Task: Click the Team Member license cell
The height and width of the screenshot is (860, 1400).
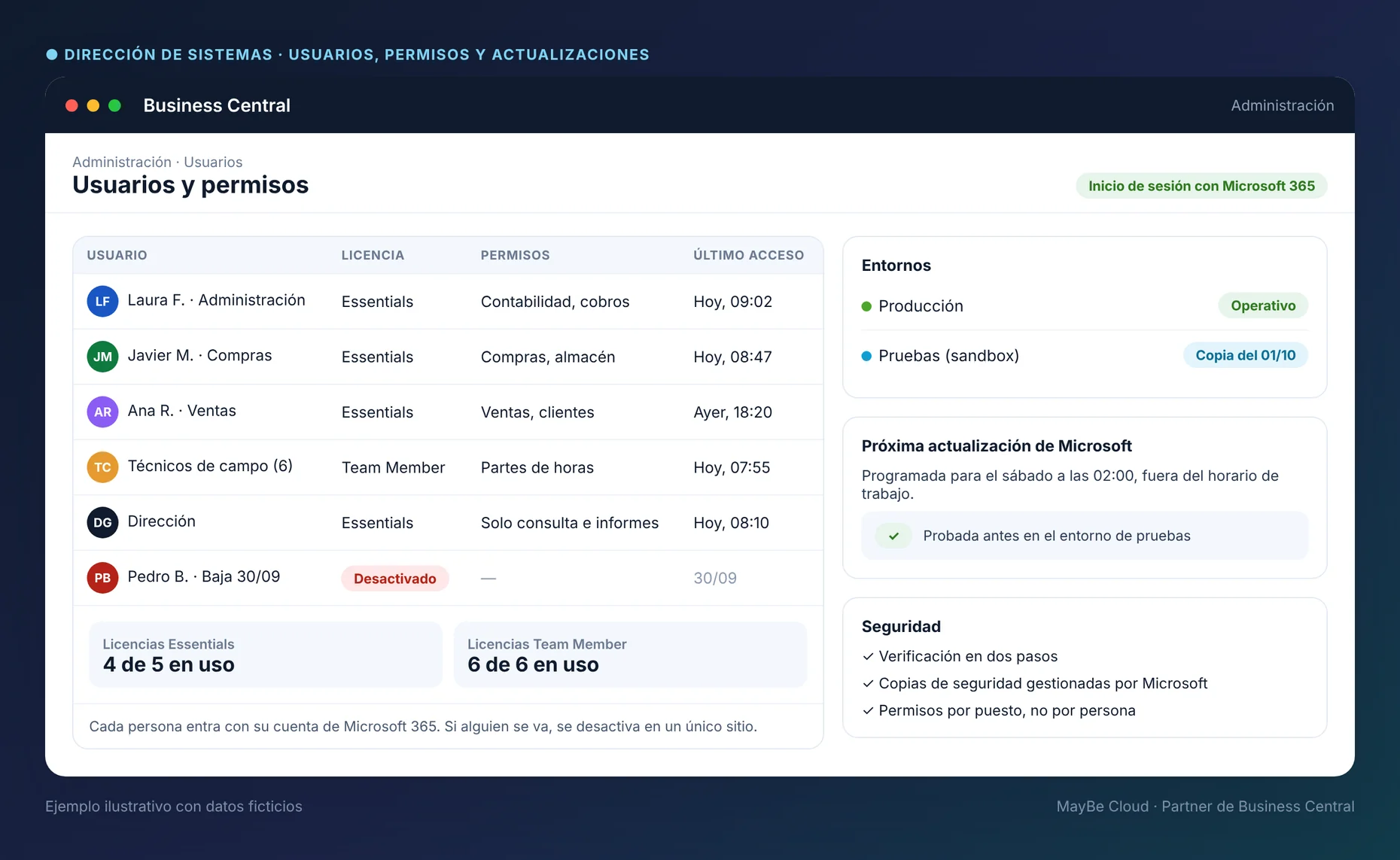Action: tap(393, 467)
